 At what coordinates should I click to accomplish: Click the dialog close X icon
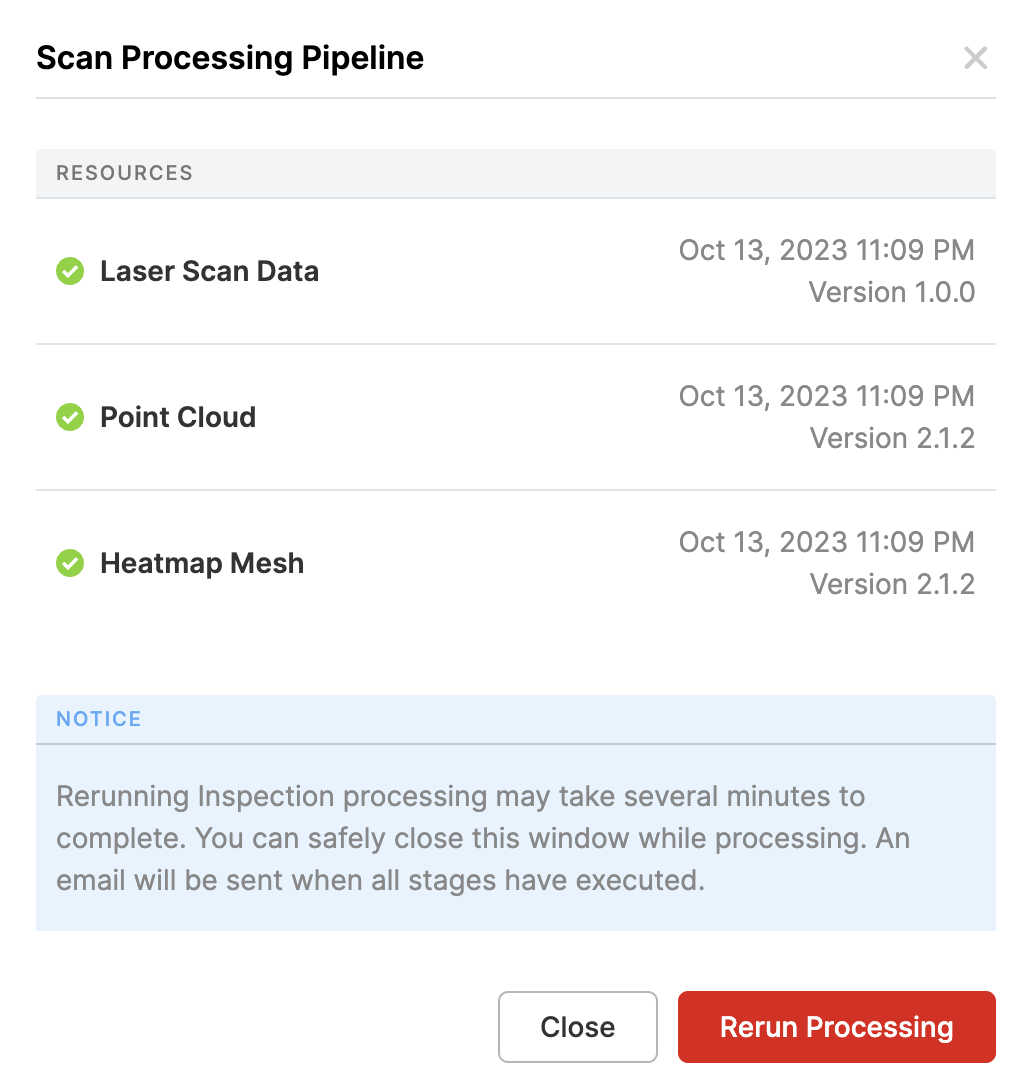(975, 58)
